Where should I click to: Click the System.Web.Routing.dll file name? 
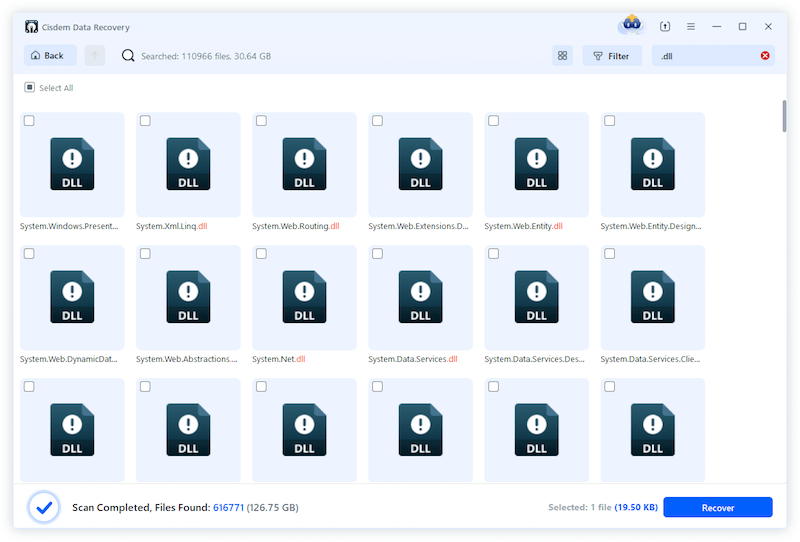[295, 226]
